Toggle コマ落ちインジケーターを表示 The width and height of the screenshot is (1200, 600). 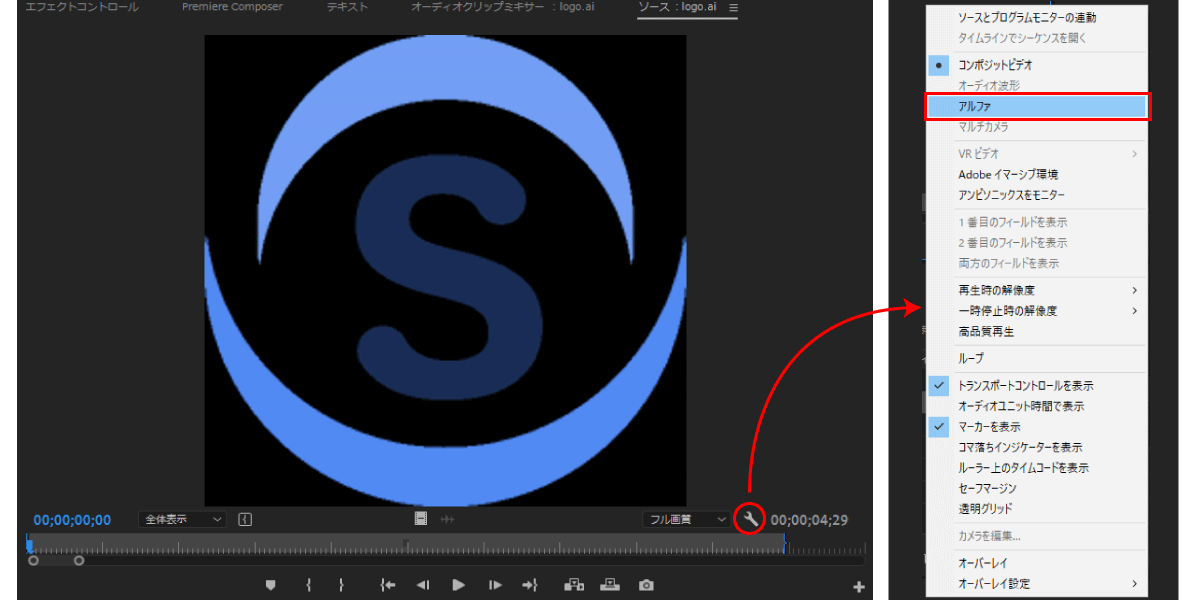[x=1038, y=447]
